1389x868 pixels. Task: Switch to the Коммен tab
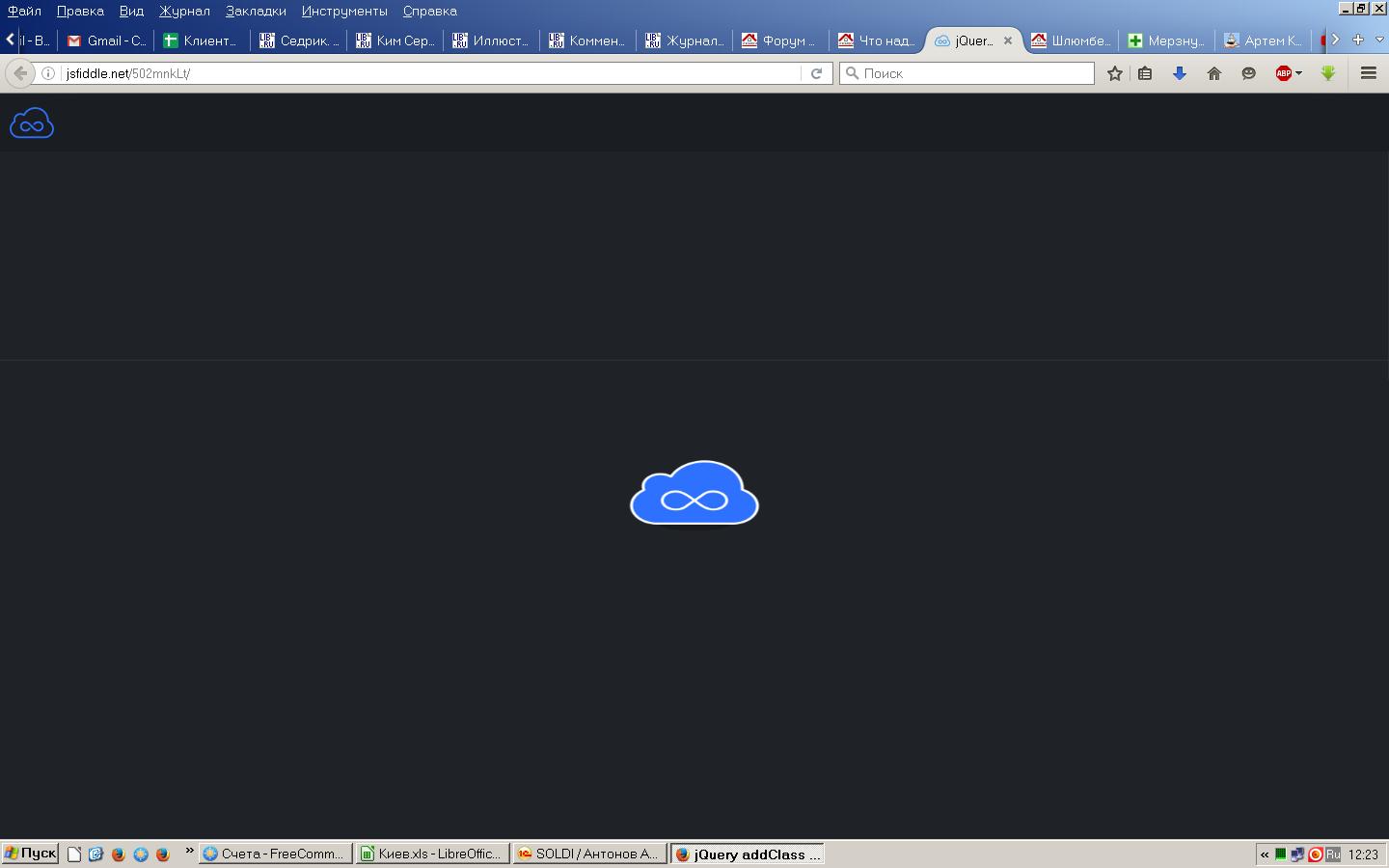click(x=588, y=41)
